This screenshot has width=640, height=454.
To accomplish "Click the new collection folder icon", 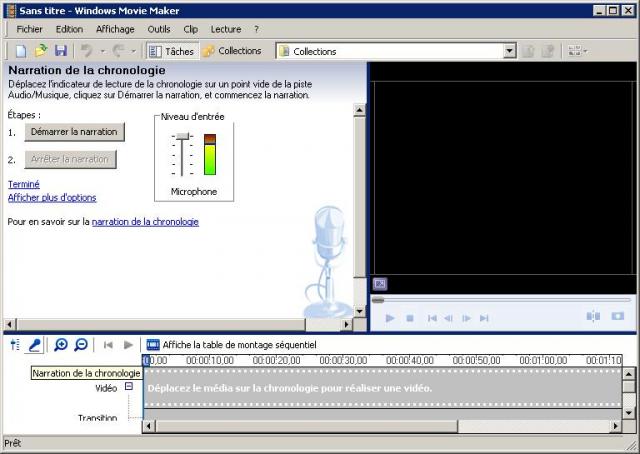I will click(548, 51).
